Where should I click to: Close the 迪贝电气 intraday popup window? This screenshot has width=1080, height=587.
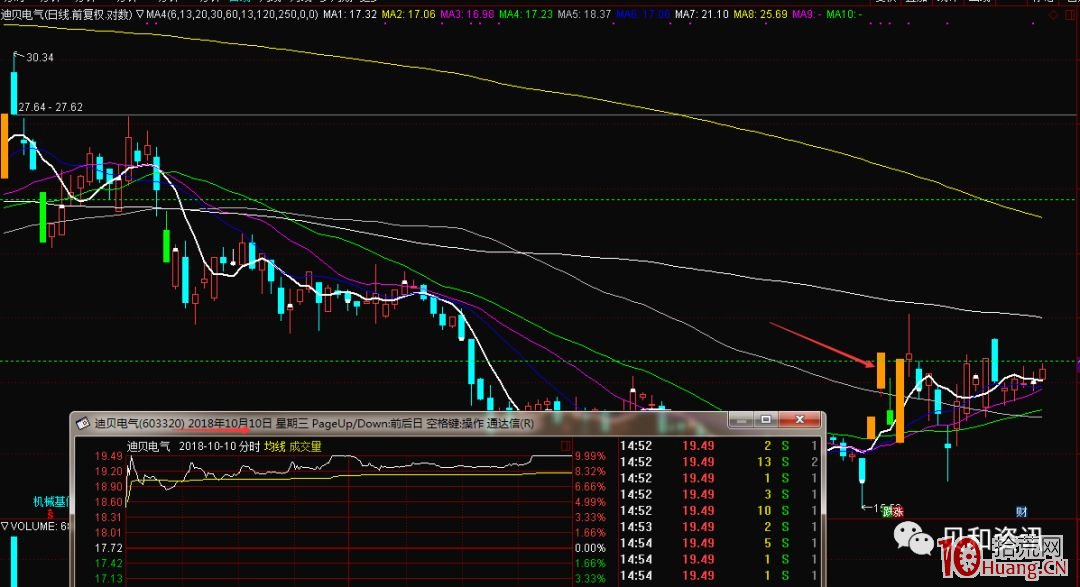coord(799,419)
